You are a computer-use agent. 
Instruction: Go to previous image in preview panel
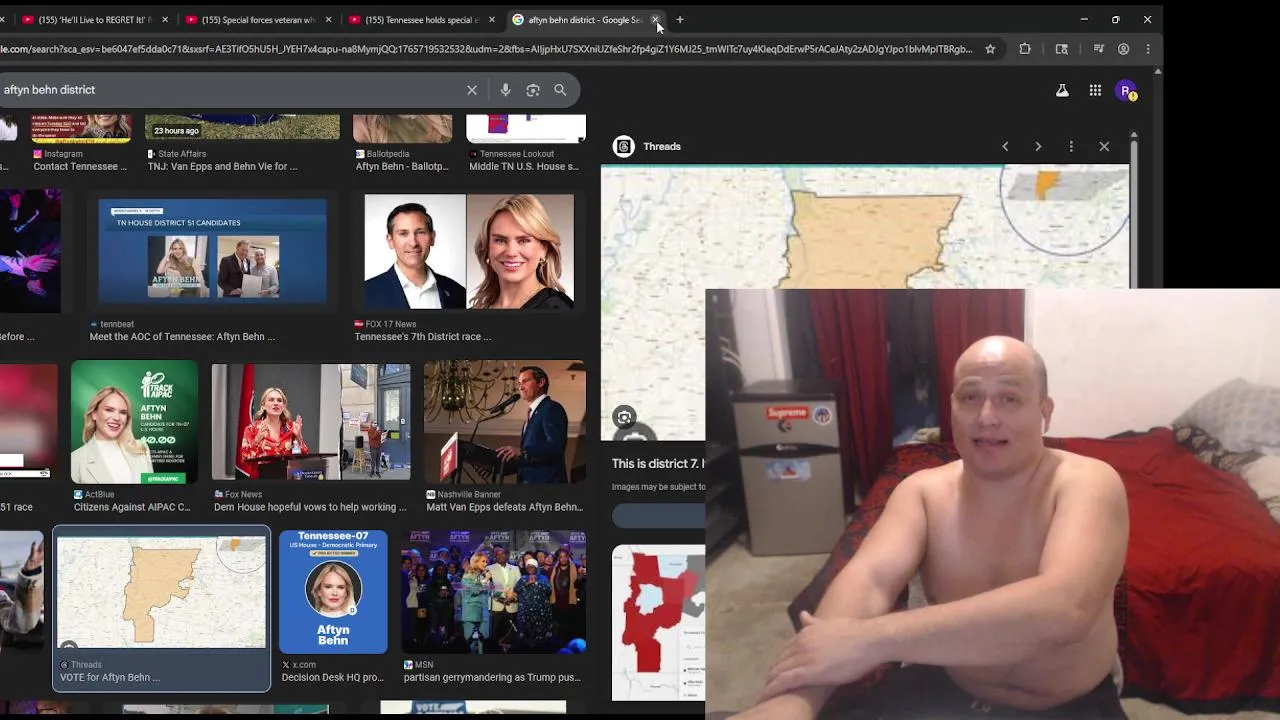(1005, 146)
